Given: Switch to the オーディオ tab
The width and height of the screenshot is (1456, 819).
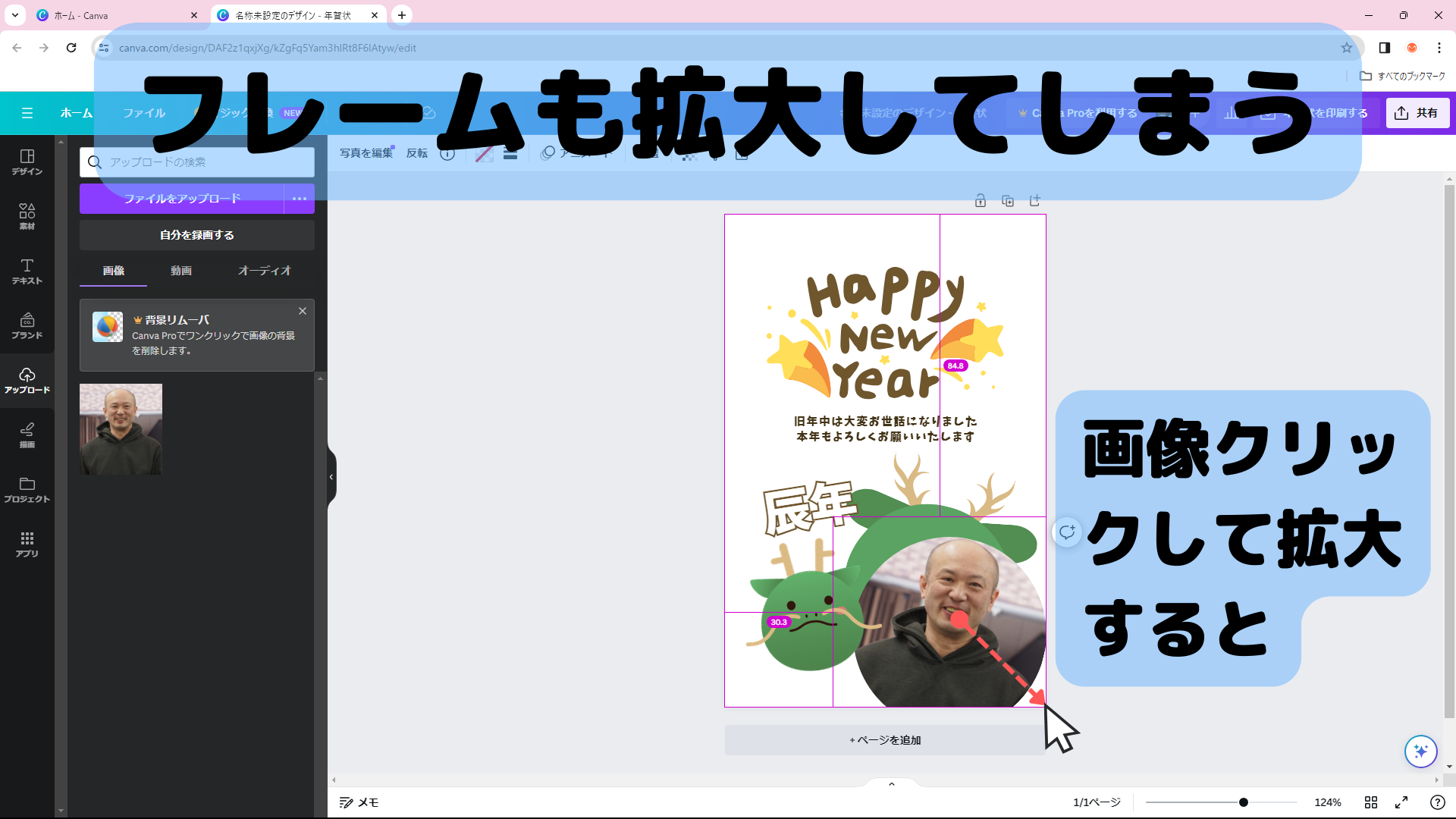Looking at the screenshot, I should 264,271.
